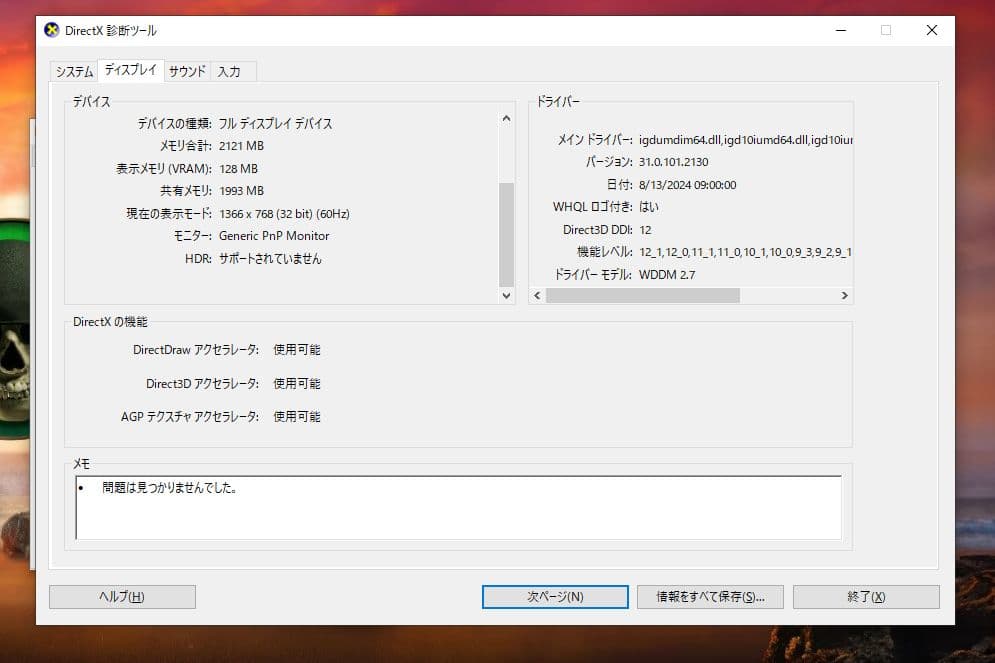
Task: Click 情報をすべて保存(S) to save diagnostic info
Action: (x=710, y=597)
